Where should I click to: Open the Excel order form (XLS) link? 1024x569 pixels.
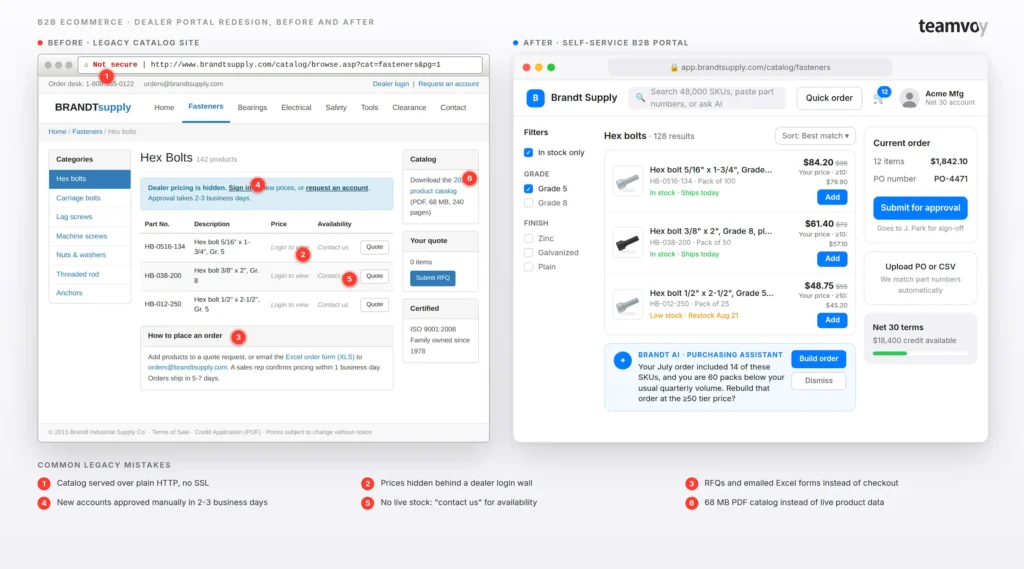tap(320, 357)
